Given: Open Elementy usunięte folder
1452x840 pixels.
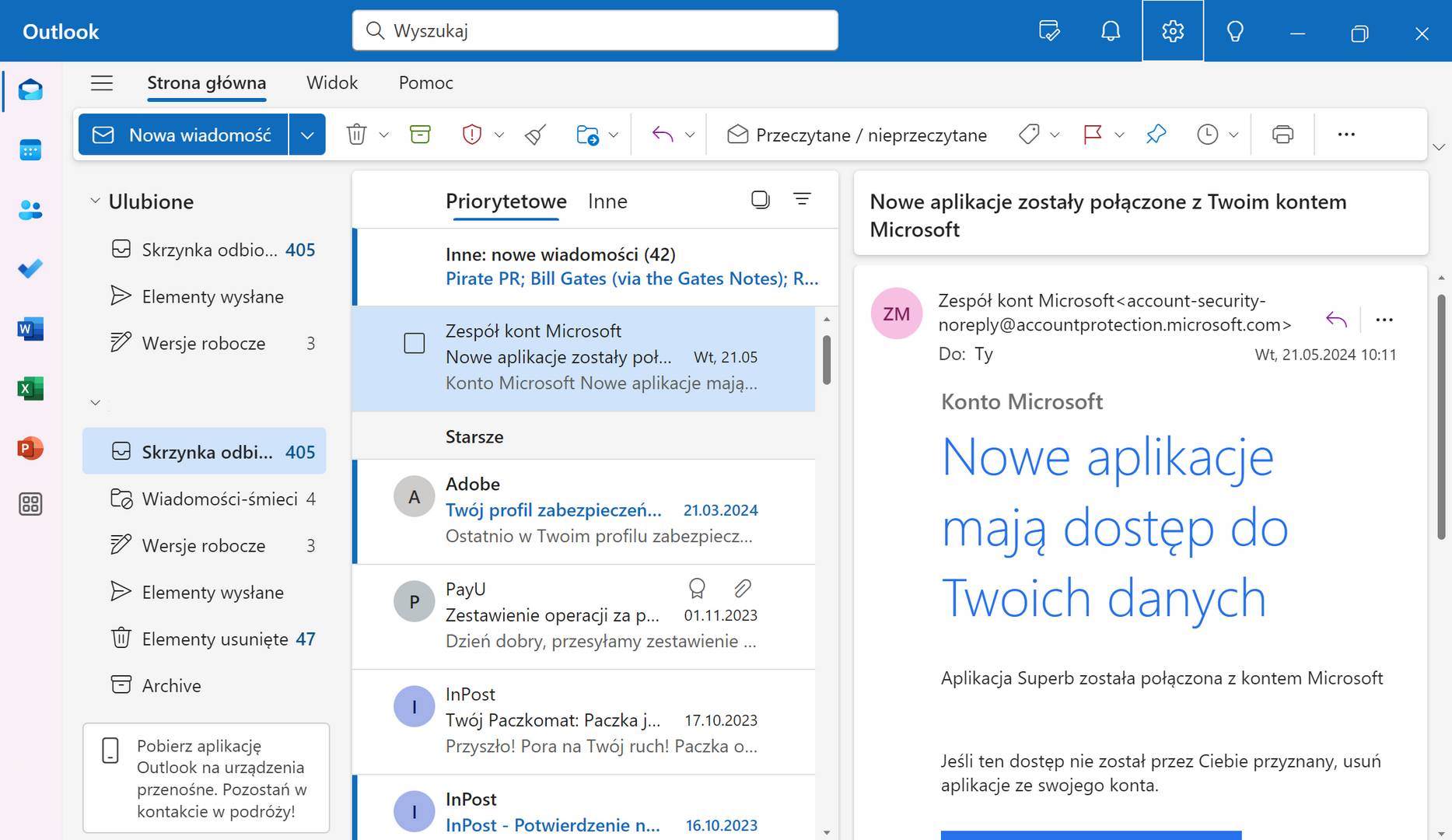Looking at the screenshot, I should coord(204,639).
